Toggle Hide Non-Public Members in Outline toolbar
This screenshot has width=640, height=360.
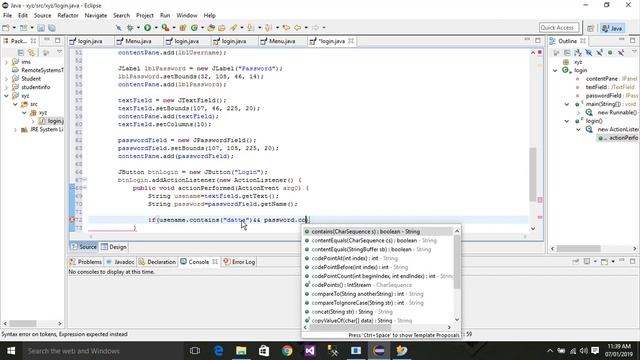(x=610, y=53)
